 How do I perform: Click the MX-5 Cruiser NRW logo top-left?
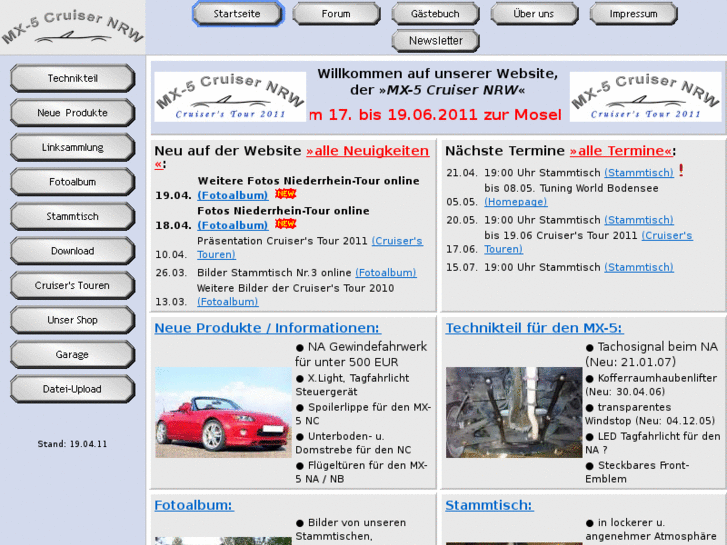point(72,27)
